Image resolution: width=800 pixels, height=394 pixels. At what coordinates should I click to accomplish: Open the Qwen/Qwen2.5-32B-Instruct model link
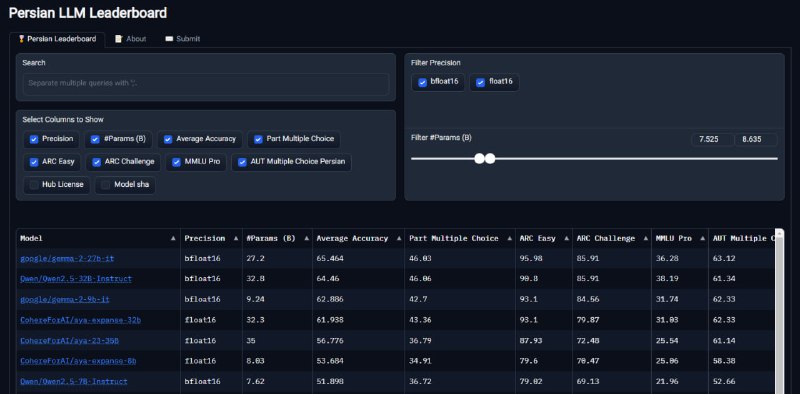(x=76, y=279)
